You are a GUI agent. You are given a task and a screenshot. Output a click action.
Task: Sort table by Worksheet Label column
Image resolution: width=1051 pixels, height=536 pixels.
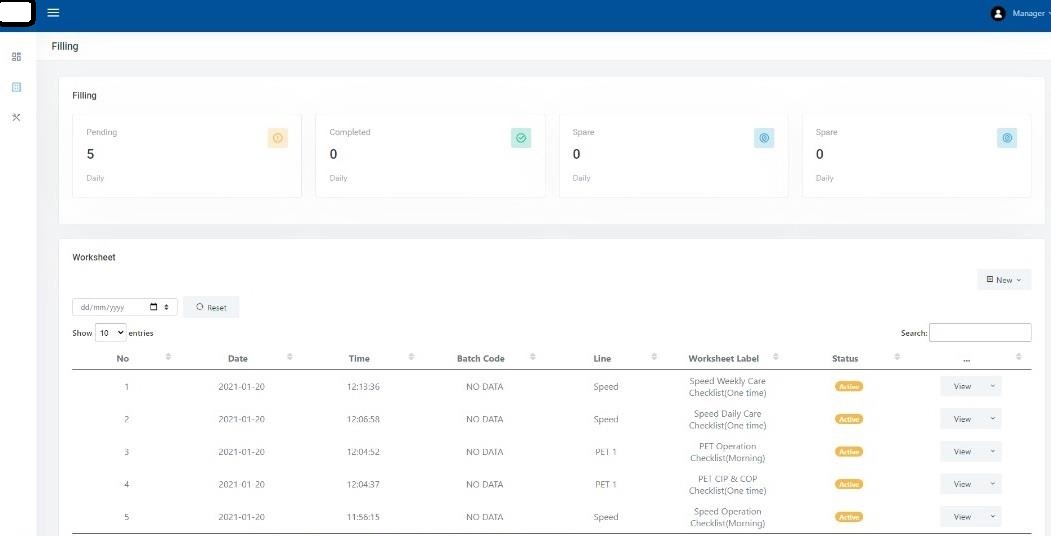click(x=723, y=358)
